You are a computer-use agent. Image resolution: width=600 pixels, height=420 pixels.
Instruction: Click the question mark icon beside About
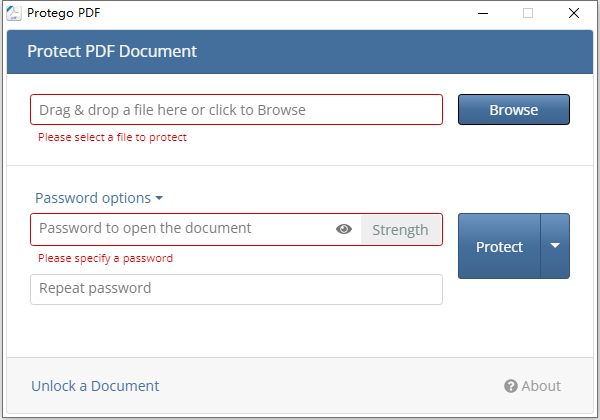point(510,386)
